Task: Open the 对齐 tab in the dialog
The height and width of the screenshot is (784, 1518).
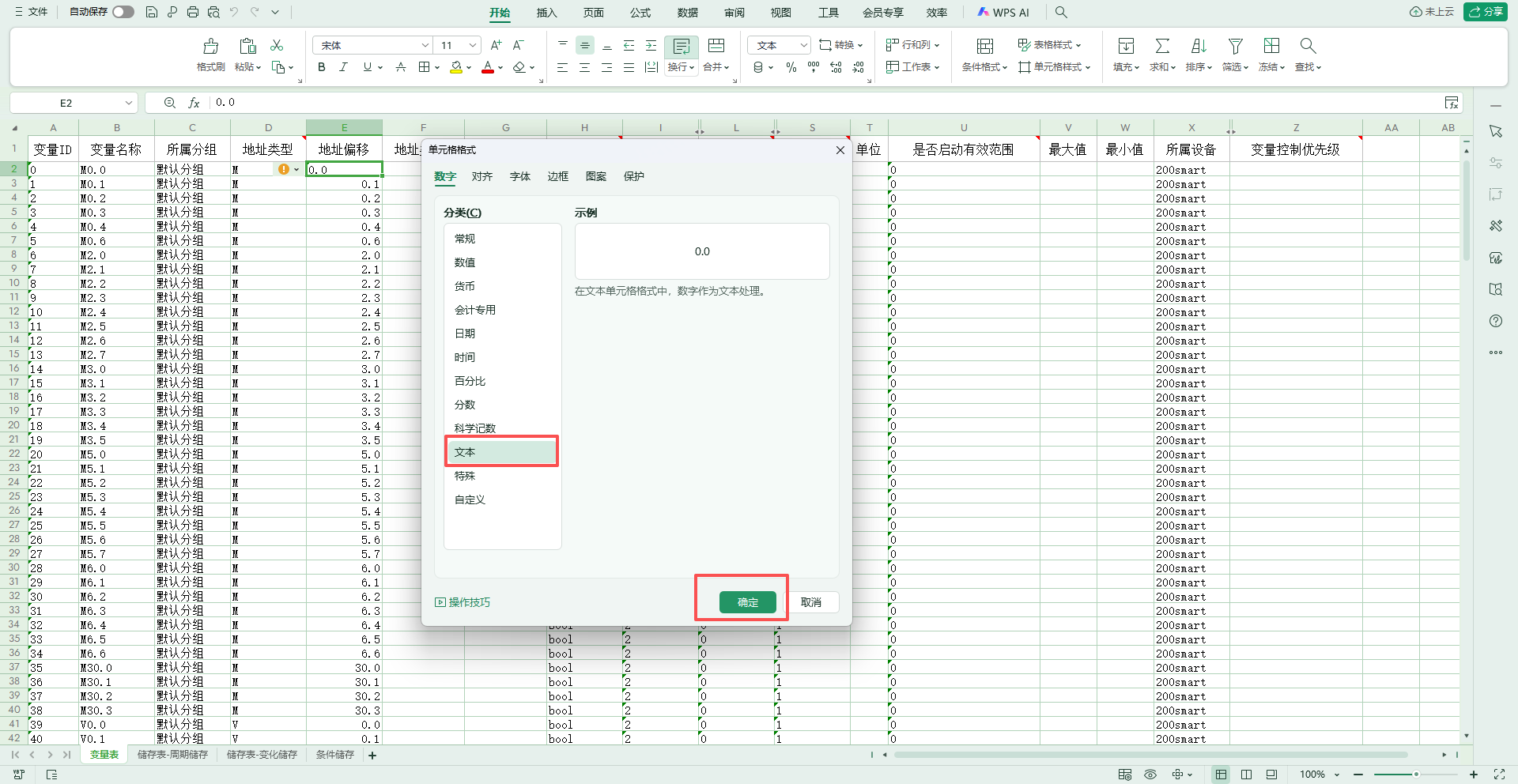Action: [482, 176]
